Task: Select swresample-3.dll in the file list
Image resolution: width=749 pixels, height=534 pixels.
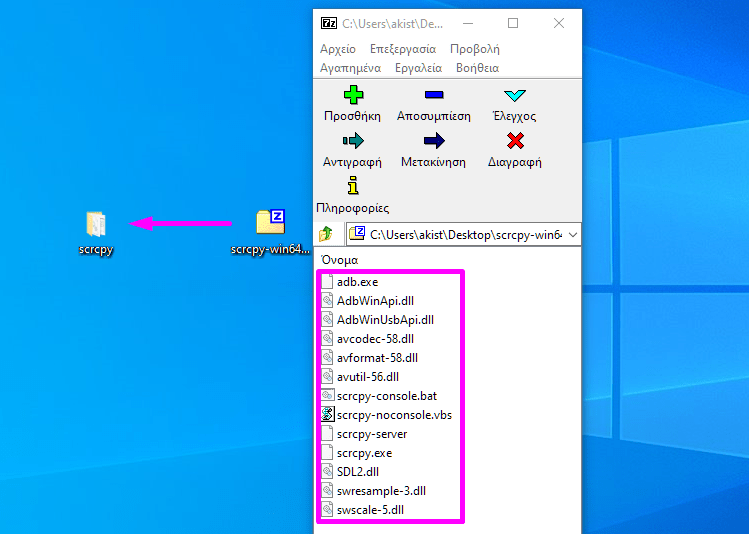Action: click(381, 491)
